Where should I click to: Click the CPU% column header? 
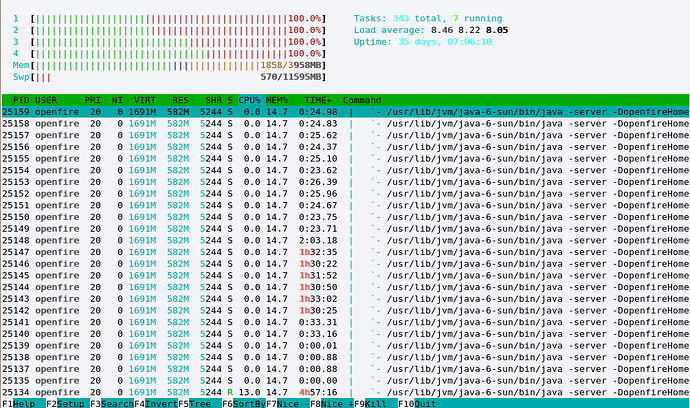250,100
